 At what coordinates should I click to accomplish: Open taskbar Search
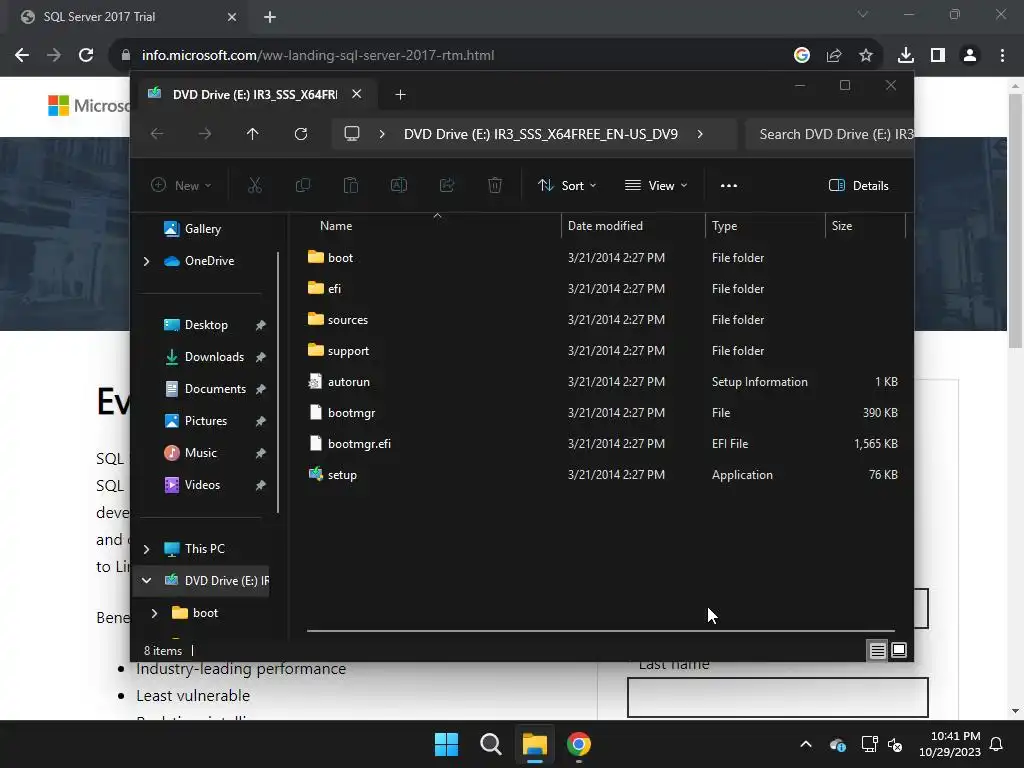pos(490,744)
